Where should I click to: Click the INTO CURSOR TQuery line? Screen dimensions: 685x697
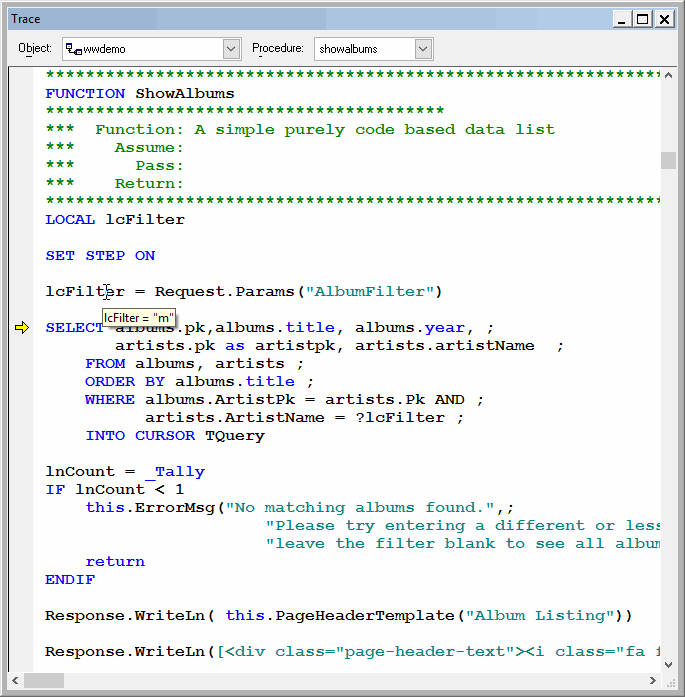[x=175, y=435]
